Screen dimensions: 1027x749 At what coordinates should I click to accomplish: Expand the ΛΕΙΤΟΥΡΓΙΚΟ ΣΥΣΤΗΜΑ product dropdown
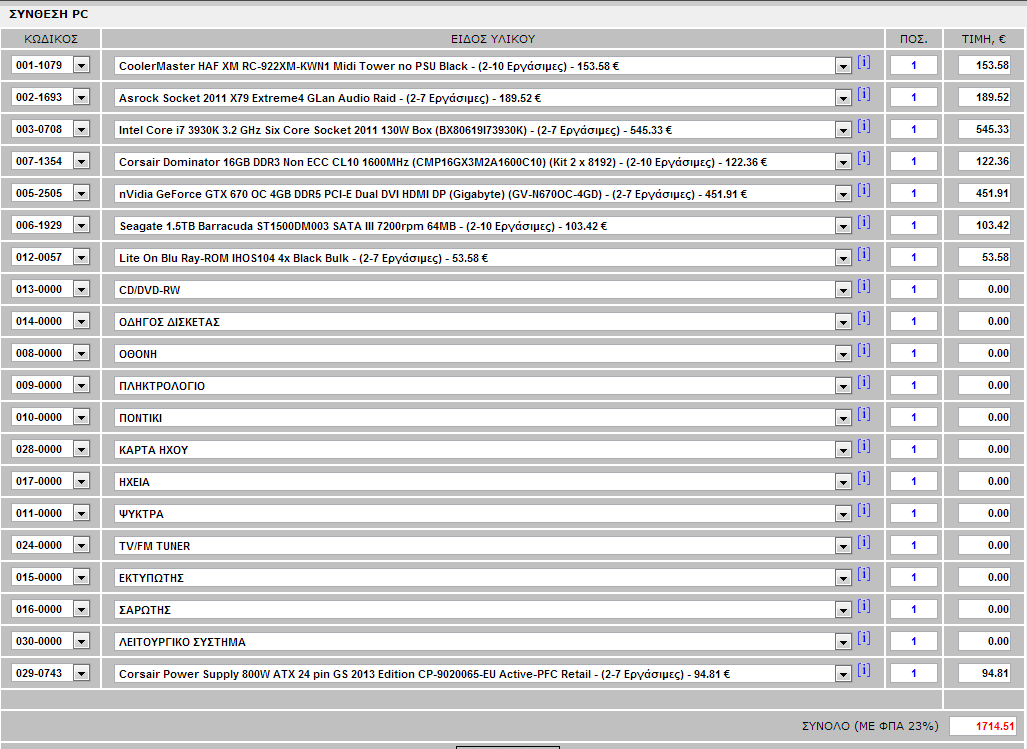(843, 642)
